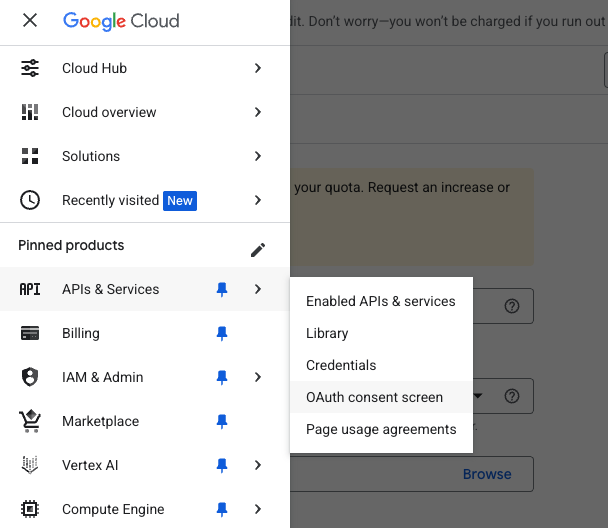Open the Cloud Hub menu item

tap(145, 68)
